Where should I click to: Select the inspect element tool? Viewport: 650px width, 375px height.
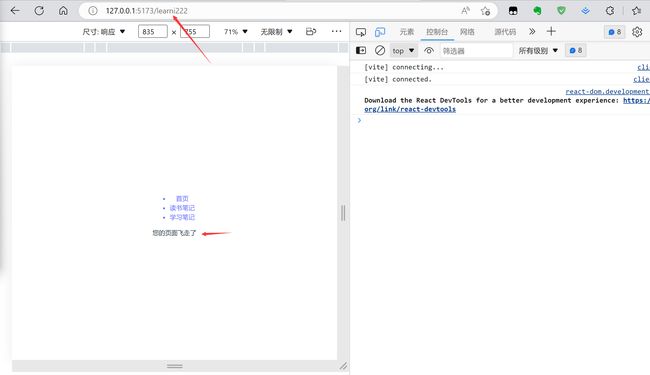coord(361,32)
